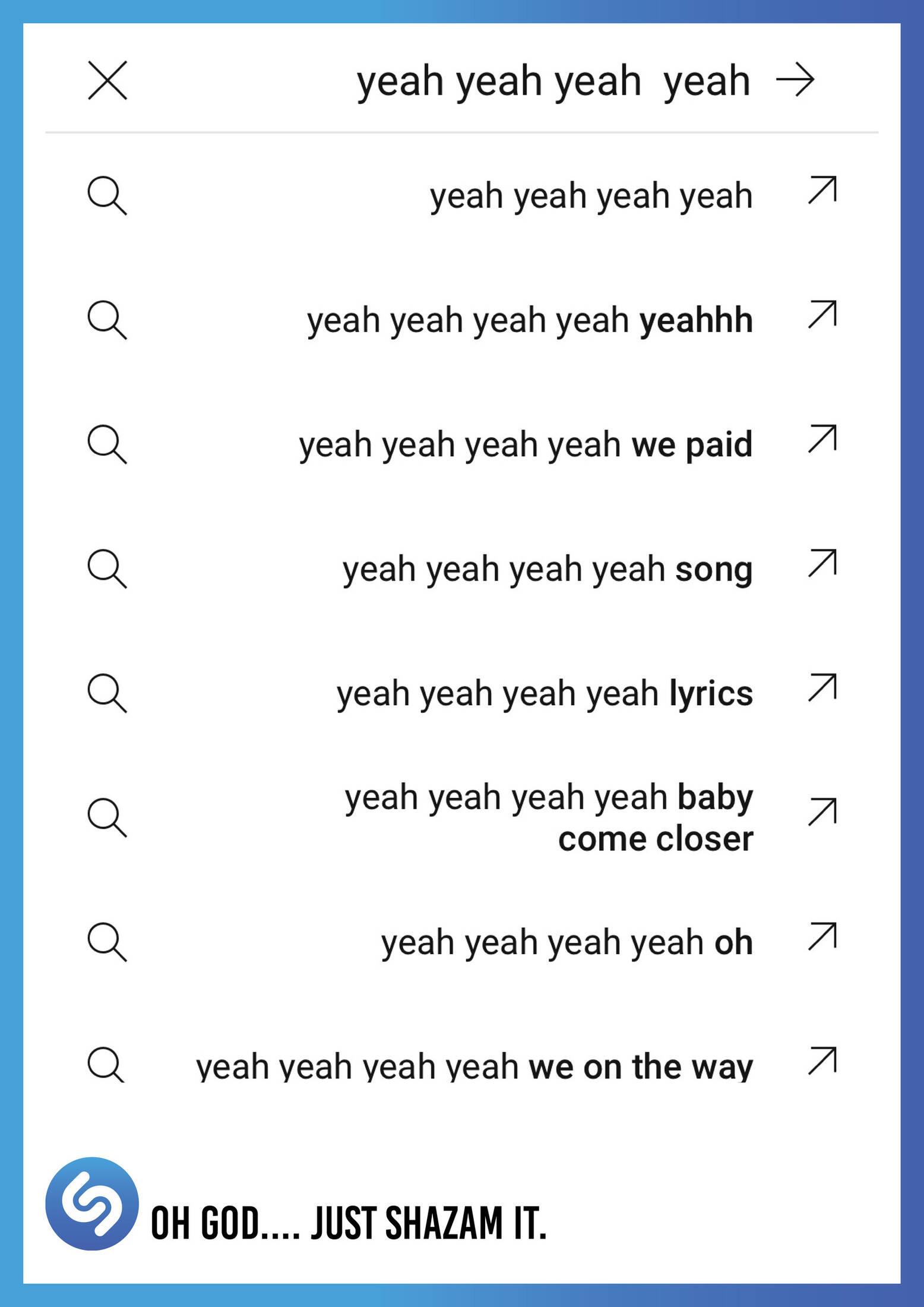This screenshot has height=1307, width=924.
Task: Submit search with the right arrow
Action: click(x=795, y=80)
